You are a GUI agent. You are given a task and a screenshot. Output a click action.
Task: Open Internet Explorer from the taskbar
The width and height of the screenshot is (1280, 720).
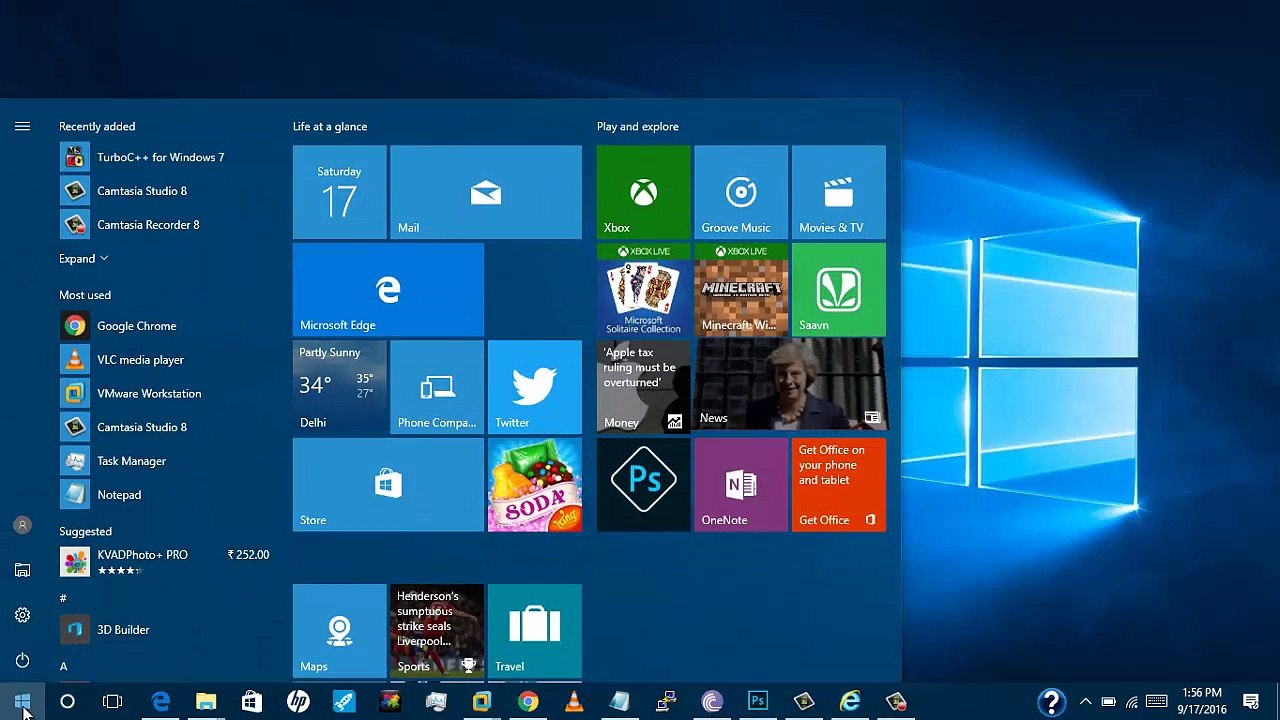pyautogui.click(x=850, y=702)
